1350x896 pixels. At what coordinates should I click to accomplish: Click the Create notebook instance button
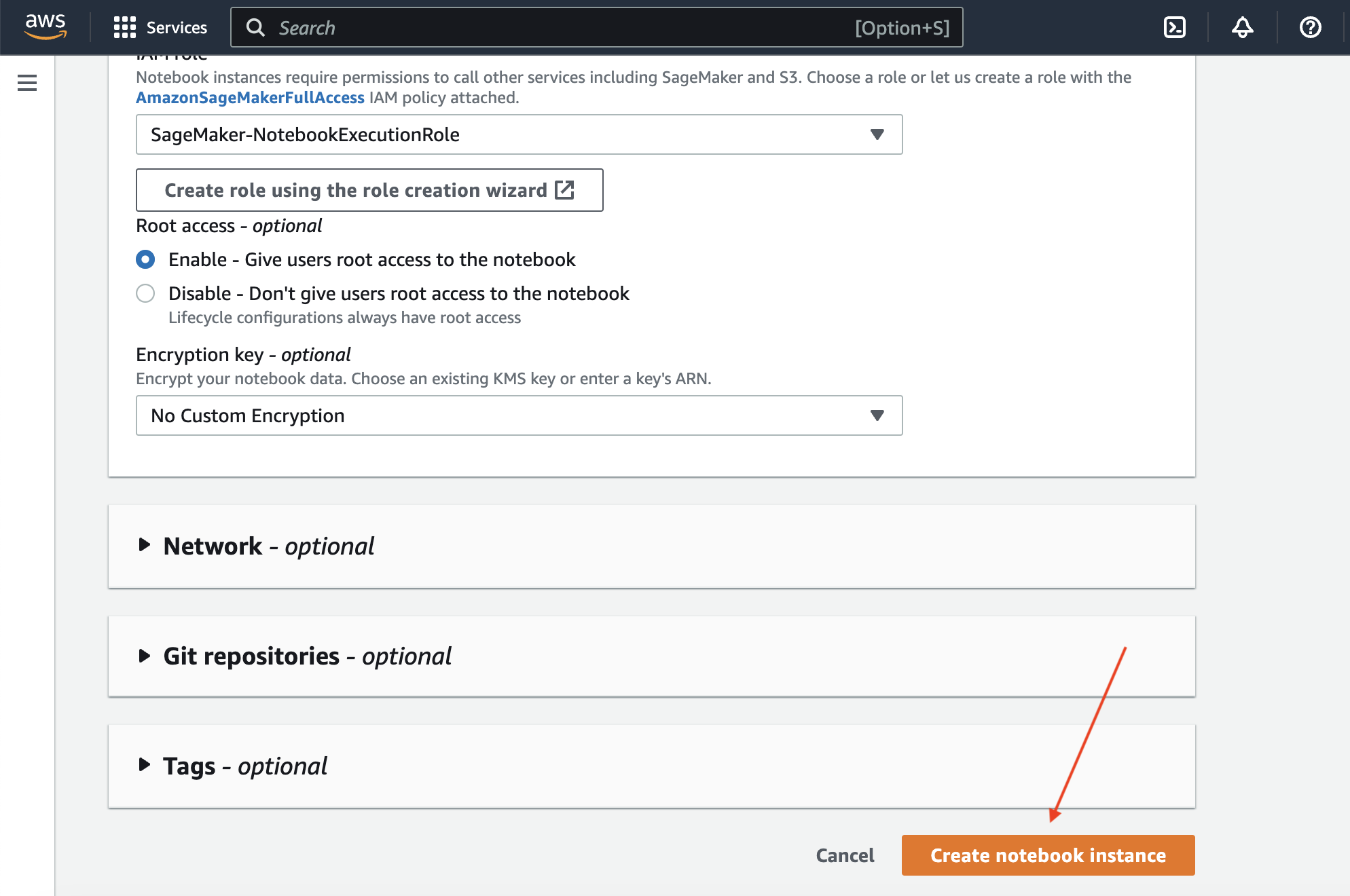tap(1048, 855)
